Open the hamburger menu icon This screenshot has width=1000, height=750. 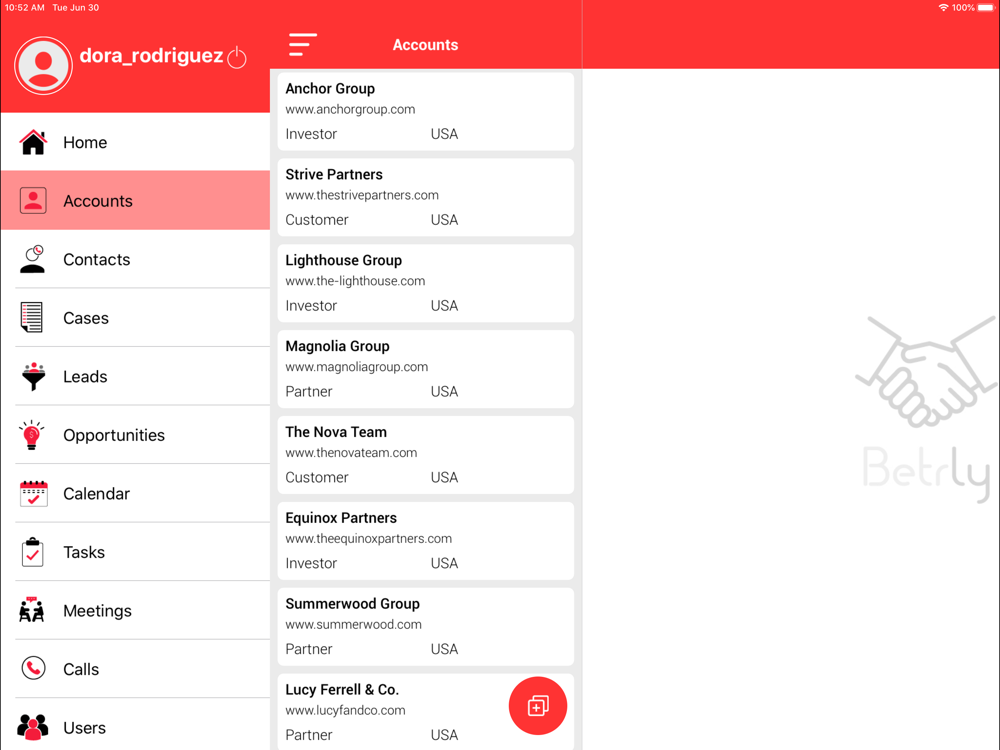point(302,45)
